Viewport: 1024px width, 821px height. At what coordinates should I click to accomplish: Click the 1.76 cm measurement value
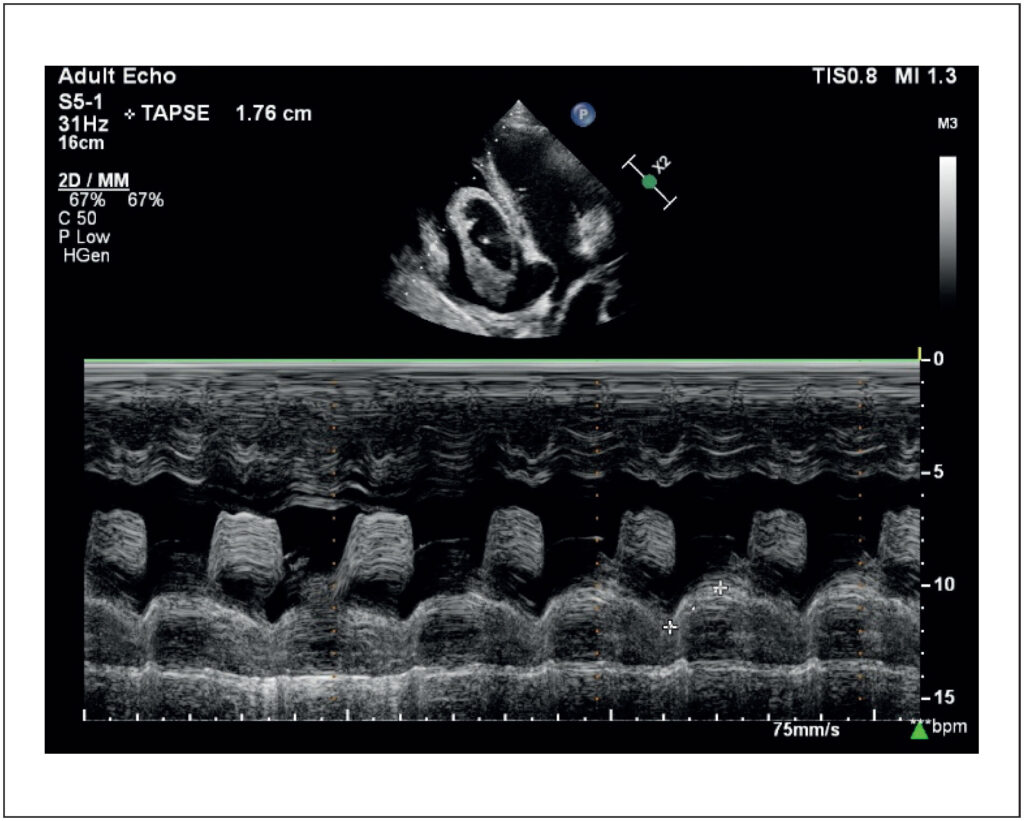click(x=274, y=114)
